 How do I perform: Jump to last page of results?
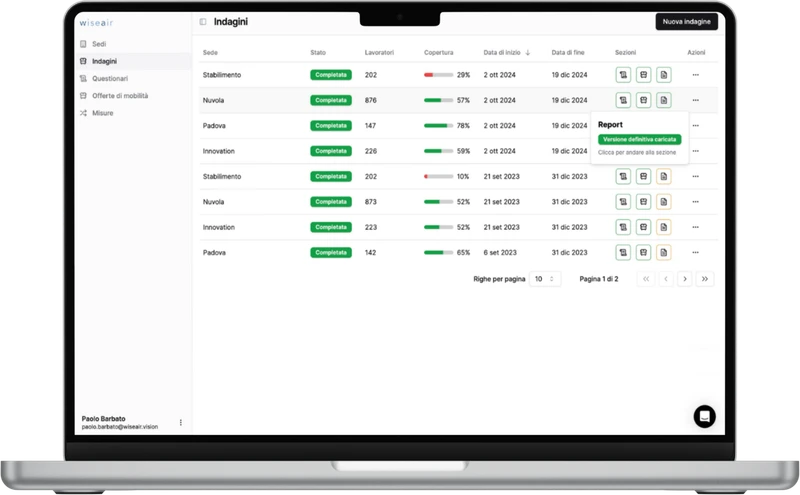coord(705,279)
